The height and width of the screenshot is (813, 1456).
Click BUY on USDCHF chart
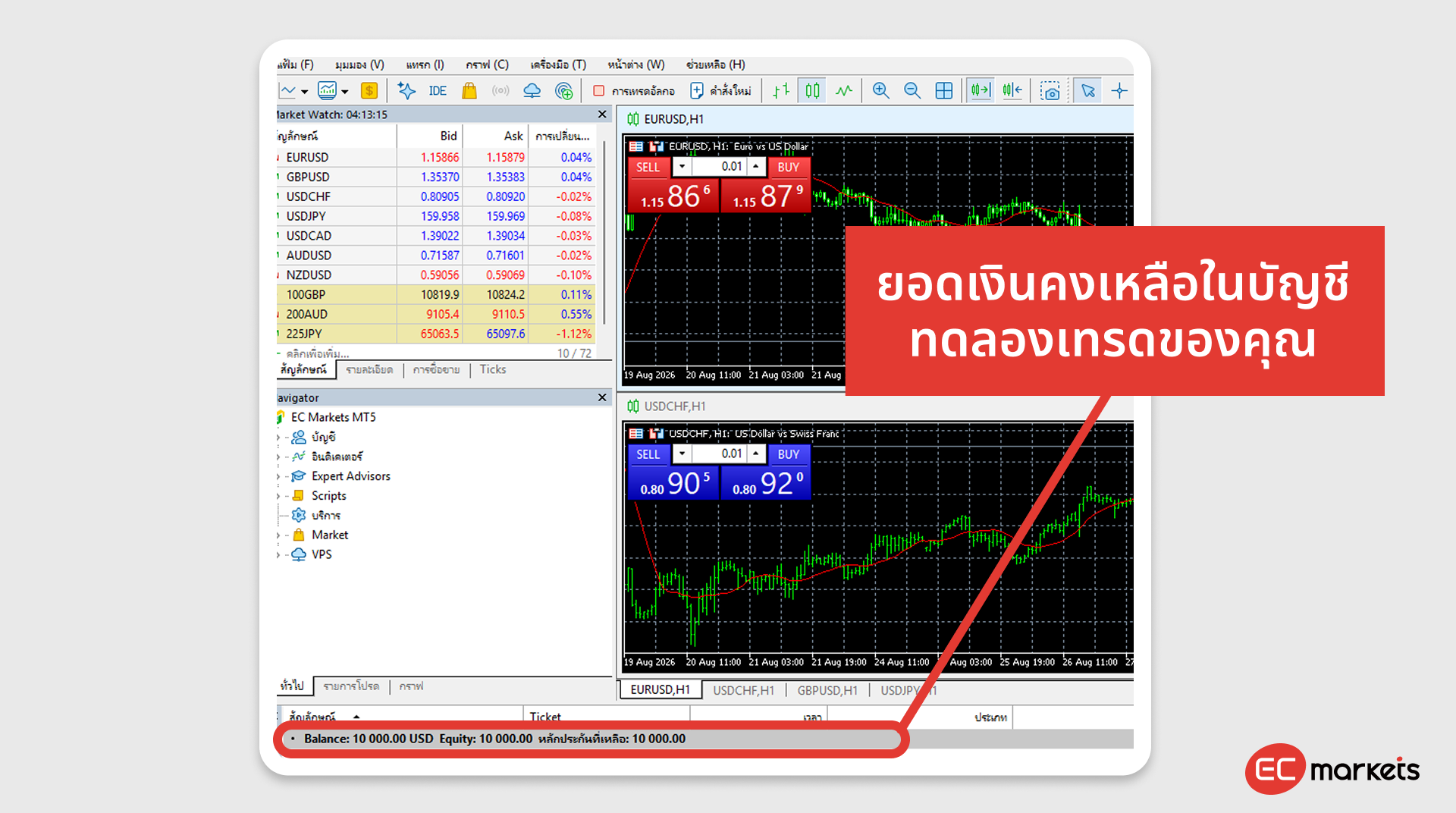(789, 454)
